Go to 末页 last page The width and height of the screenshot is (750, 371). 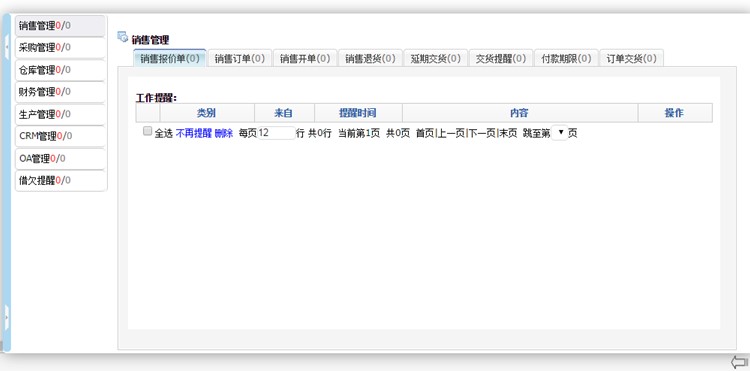508,133
